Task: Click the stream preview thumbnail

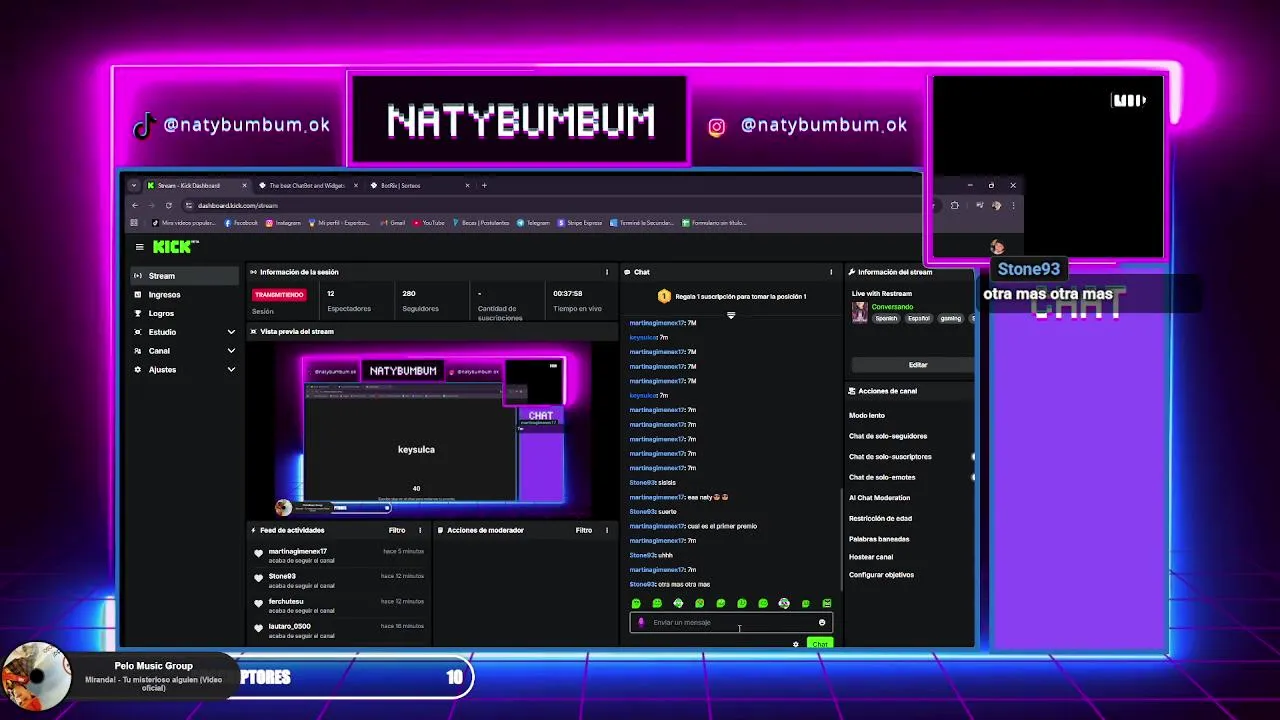Action: pos(433,428)
